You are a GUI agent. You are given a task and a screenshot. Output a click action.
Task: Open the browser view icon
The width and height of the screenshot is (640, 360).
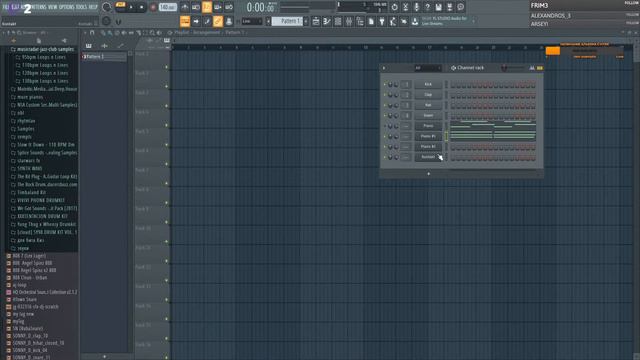(360, 21)
